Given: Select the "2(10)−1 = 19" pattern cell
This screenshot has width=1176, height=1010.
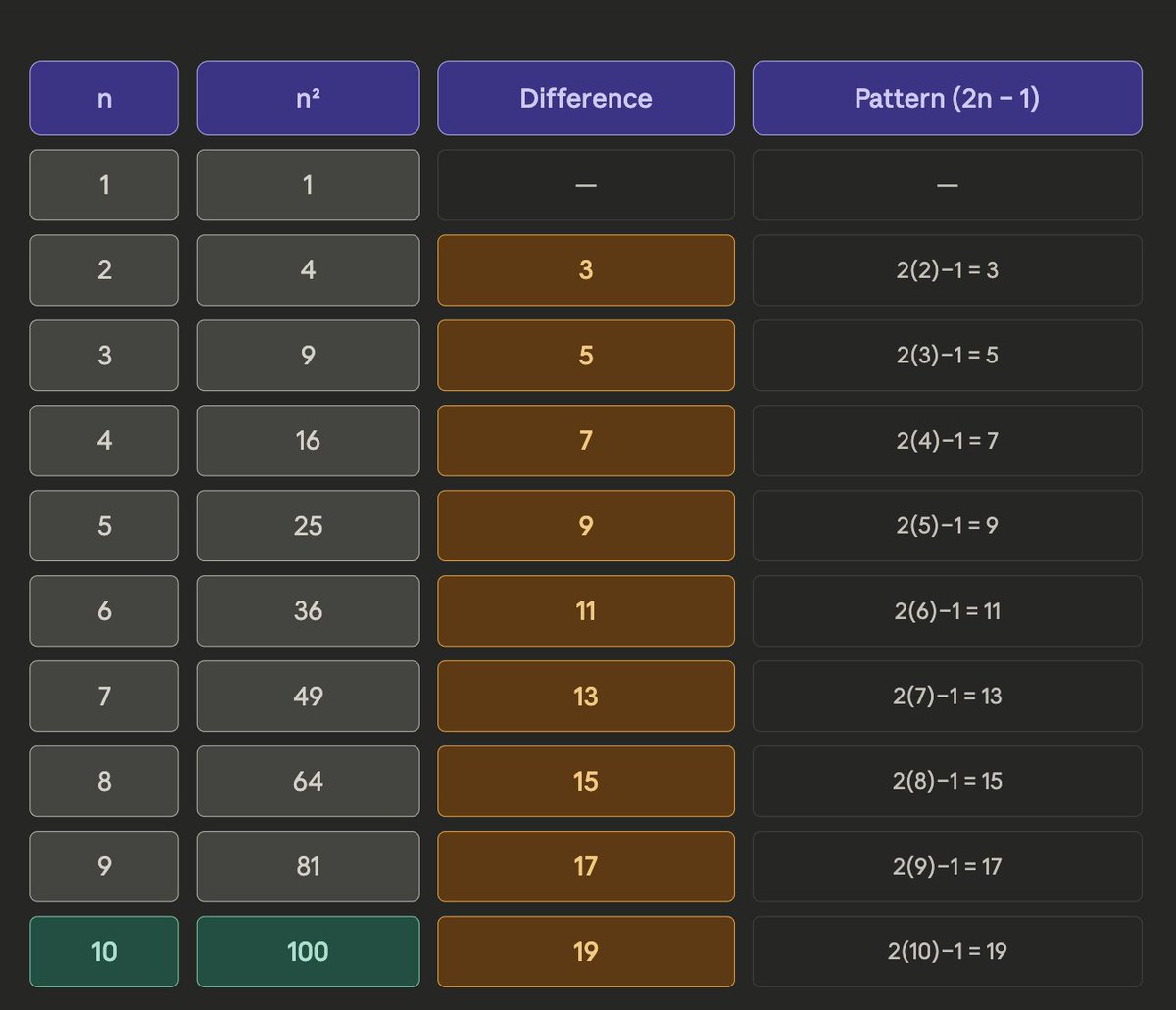Looking at the screenshot, I should point(947,951).
